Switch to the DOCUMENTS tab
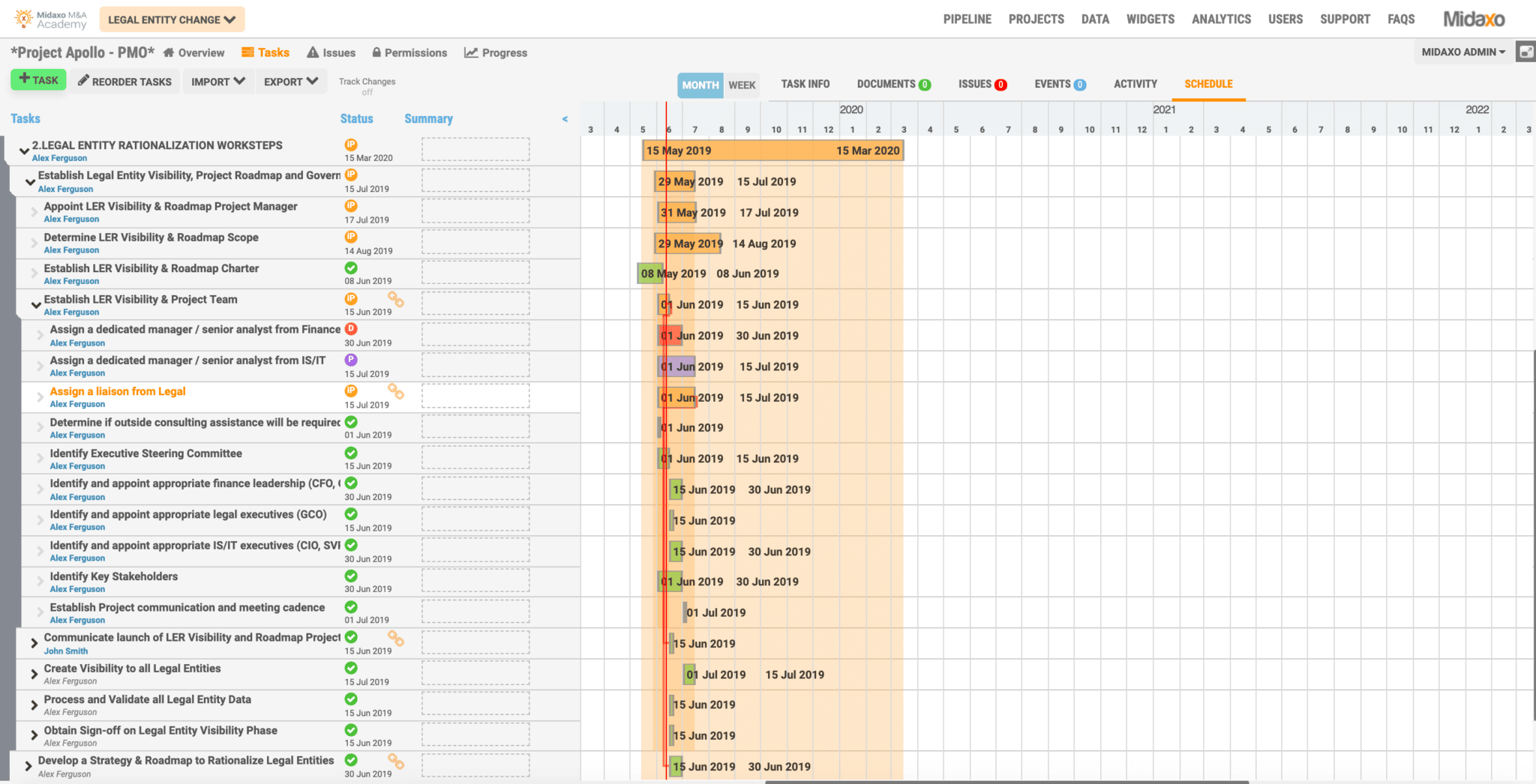 pyautogui.click(x=893, y=84)
